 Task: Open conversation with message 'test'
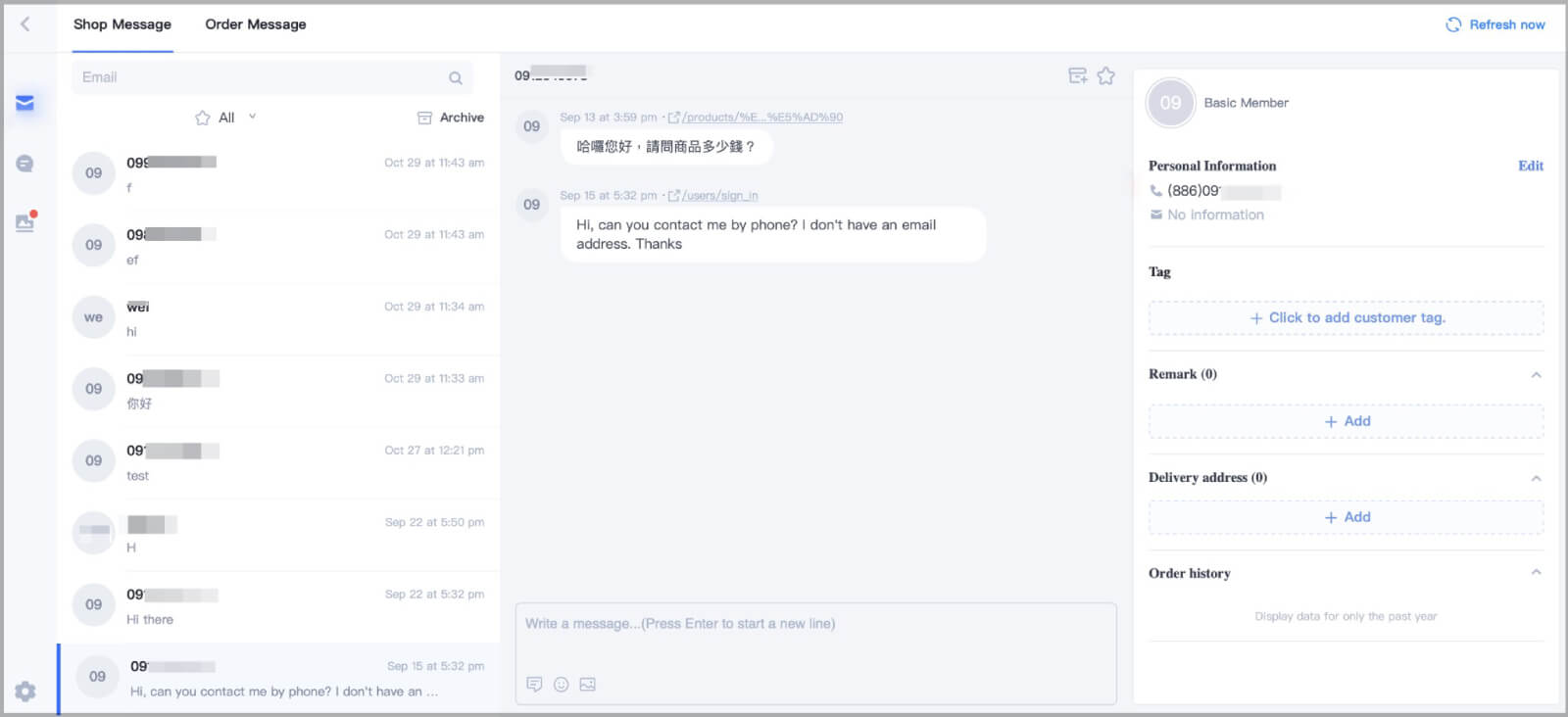(278, 462)
